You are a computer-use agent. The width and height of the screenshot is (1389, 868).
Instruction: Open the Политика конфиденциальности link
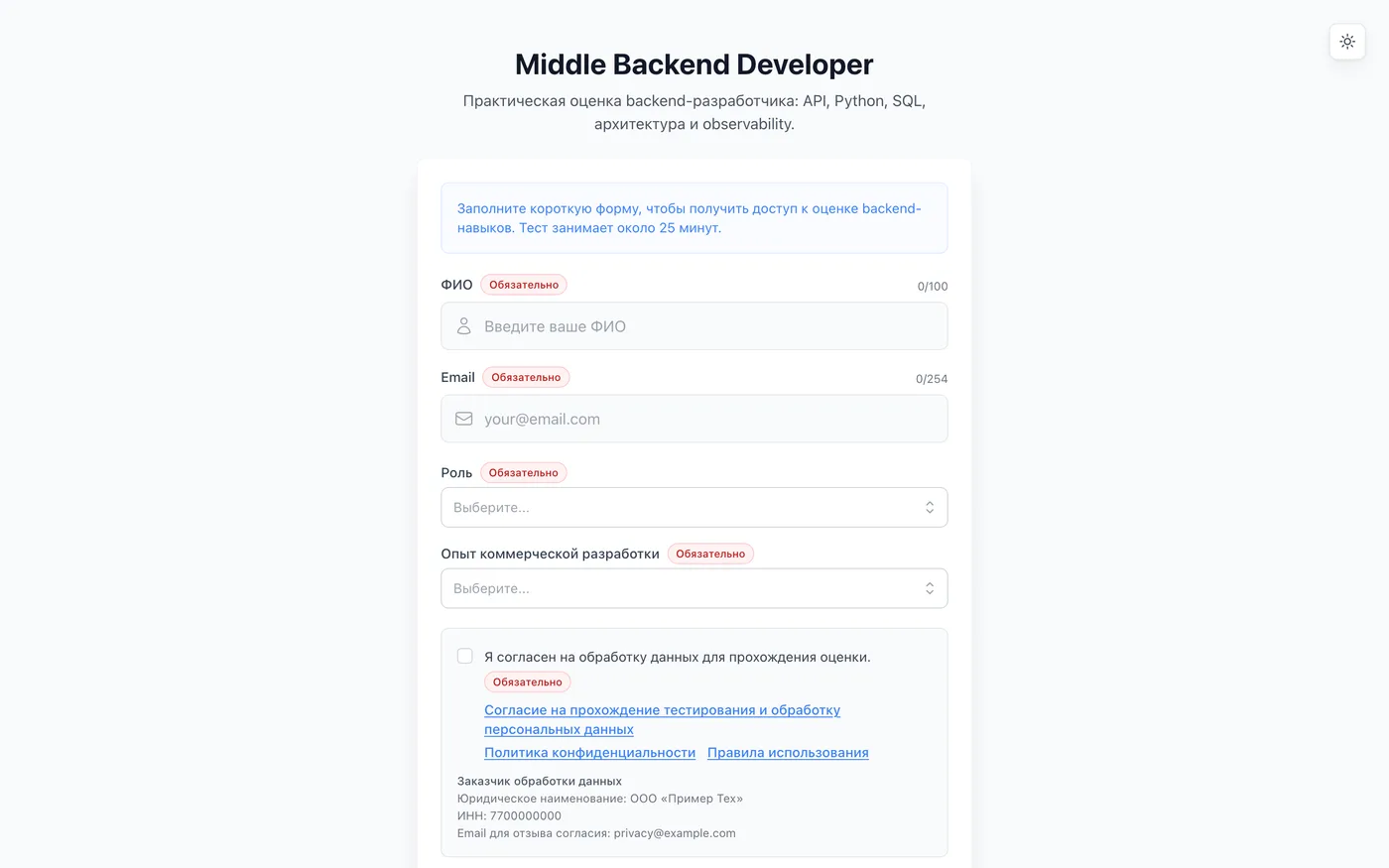click(589, 752)
